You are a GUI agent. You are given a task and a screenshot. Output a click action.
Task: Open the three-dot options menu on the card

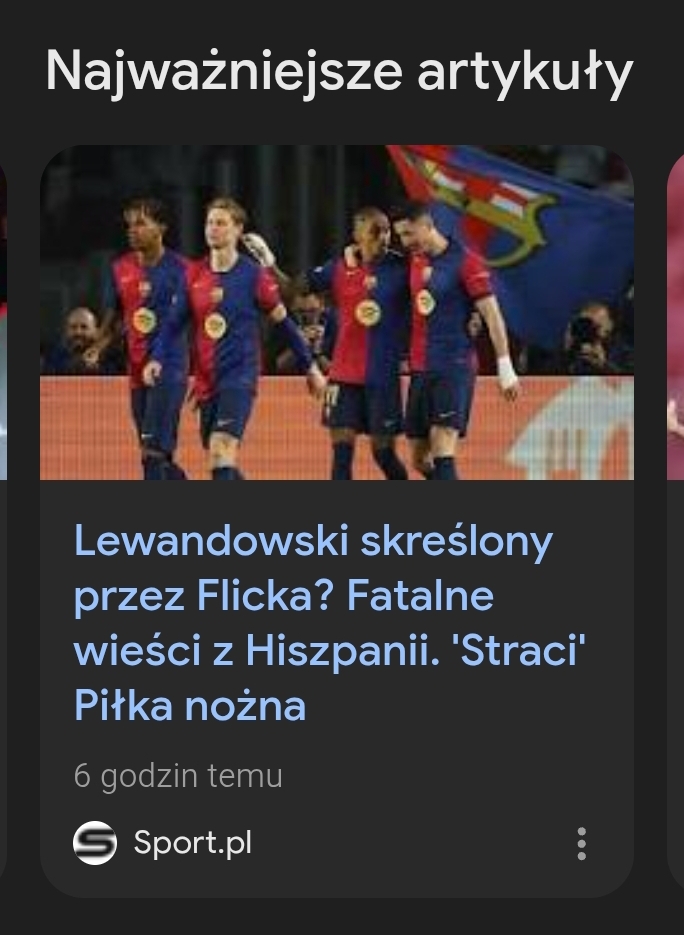[x=581, y=843]
